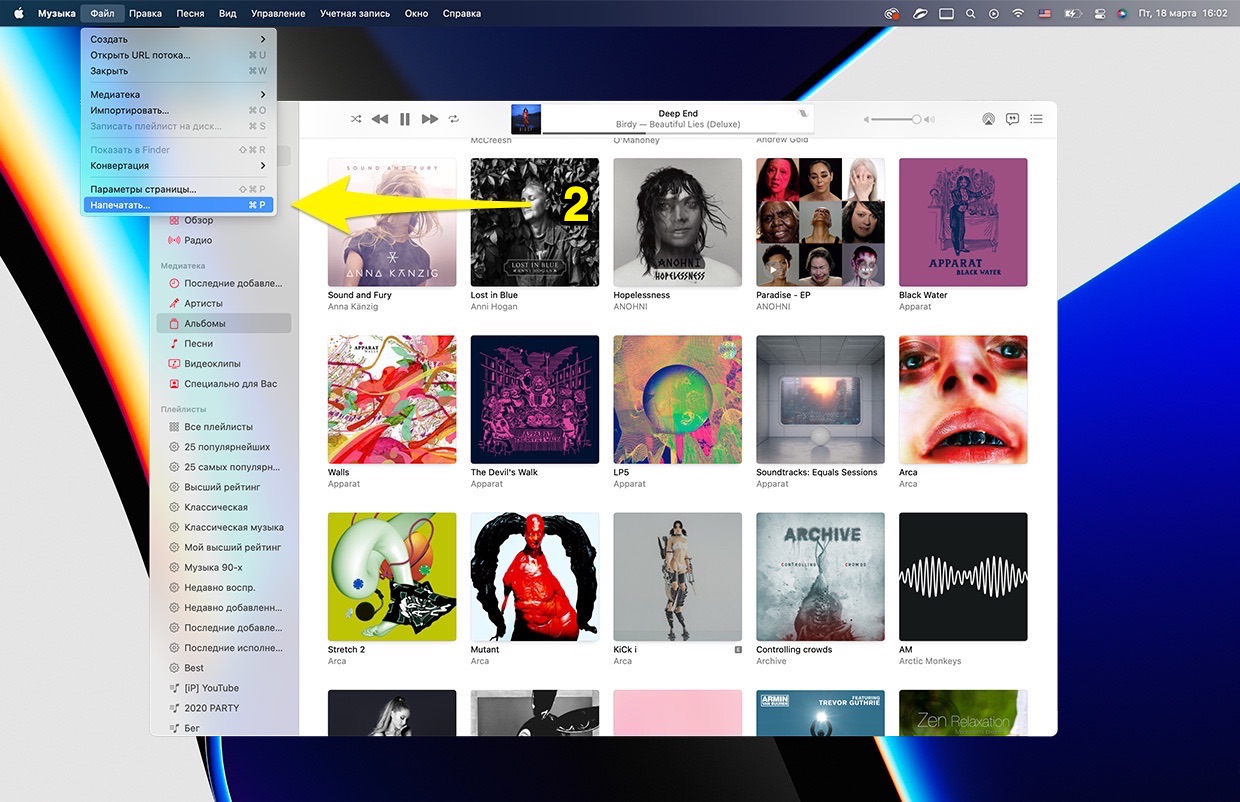Toggle the lyrics panel button

coord(1012,119)
